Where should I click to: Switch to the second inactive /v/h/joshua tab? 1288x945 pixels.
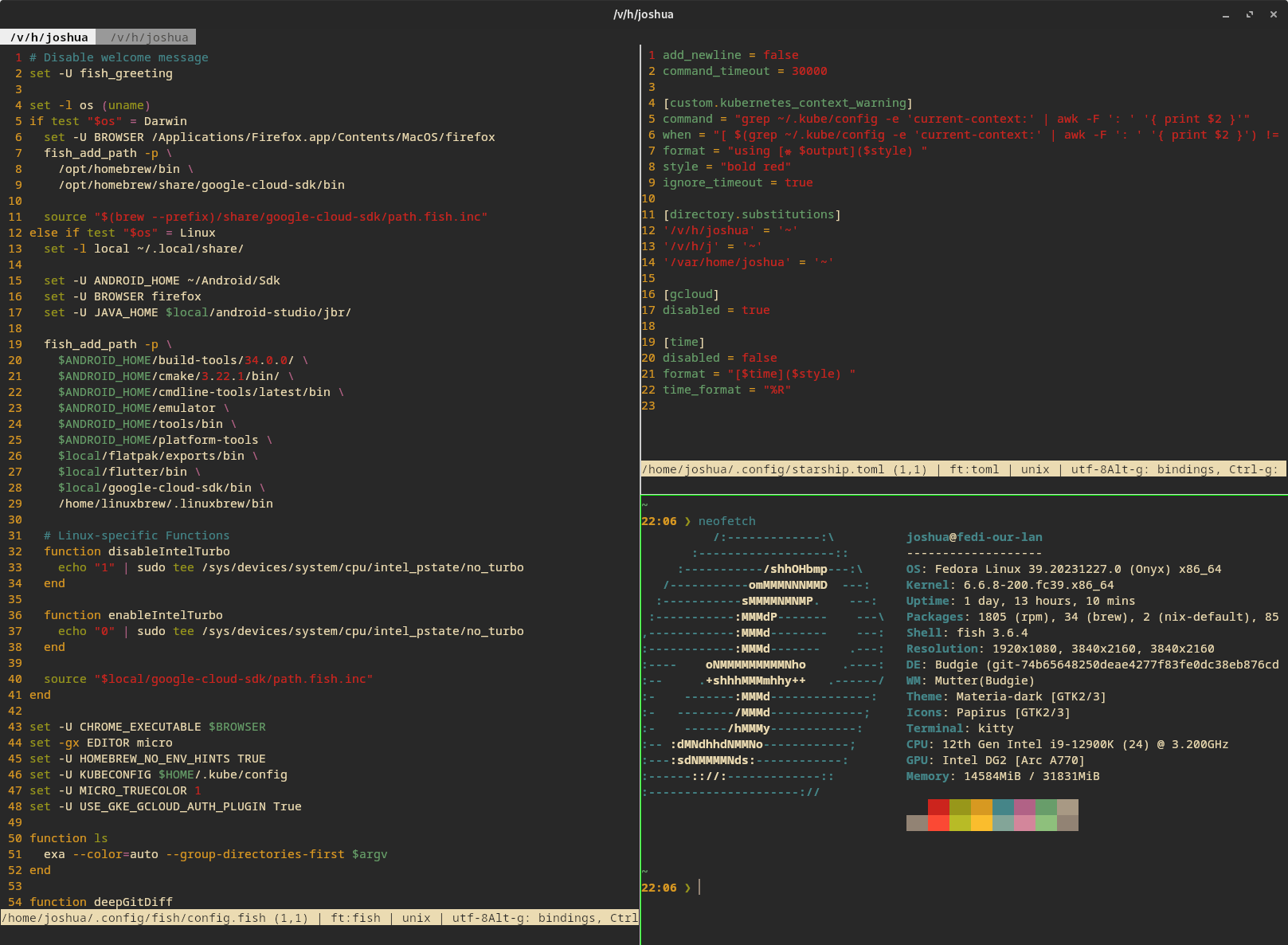coord(147,37)
